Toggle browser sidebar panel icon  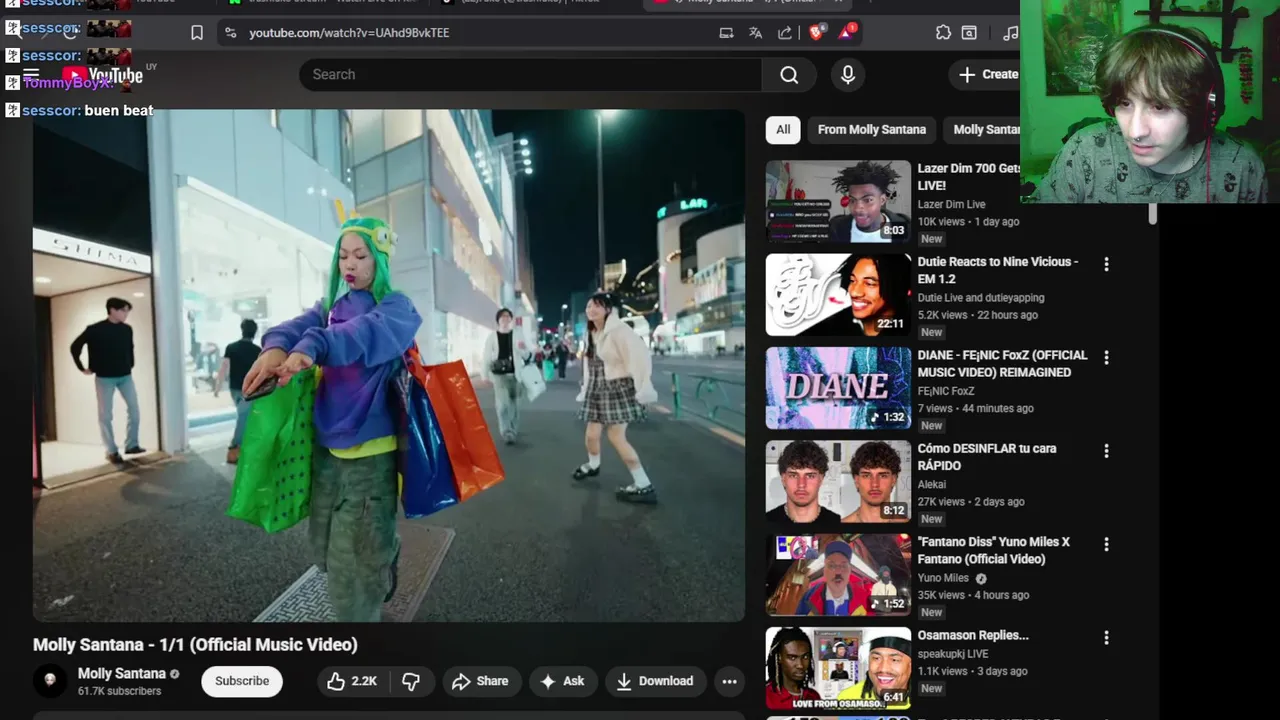[x=969, y=33]
